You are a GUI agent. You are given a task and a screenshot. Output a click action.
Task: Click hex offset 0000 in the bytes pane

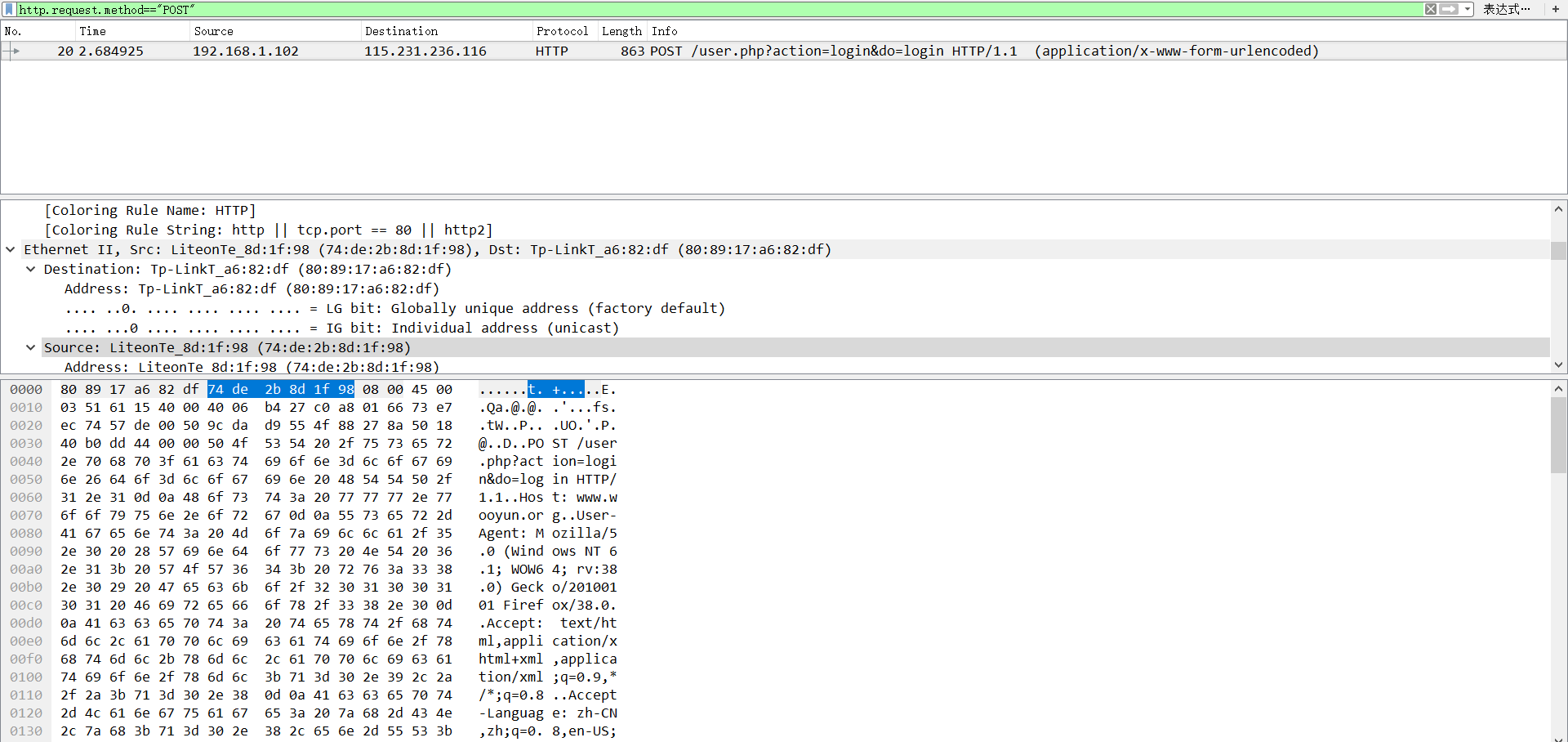pyautogui.click(x=26, y=389)
